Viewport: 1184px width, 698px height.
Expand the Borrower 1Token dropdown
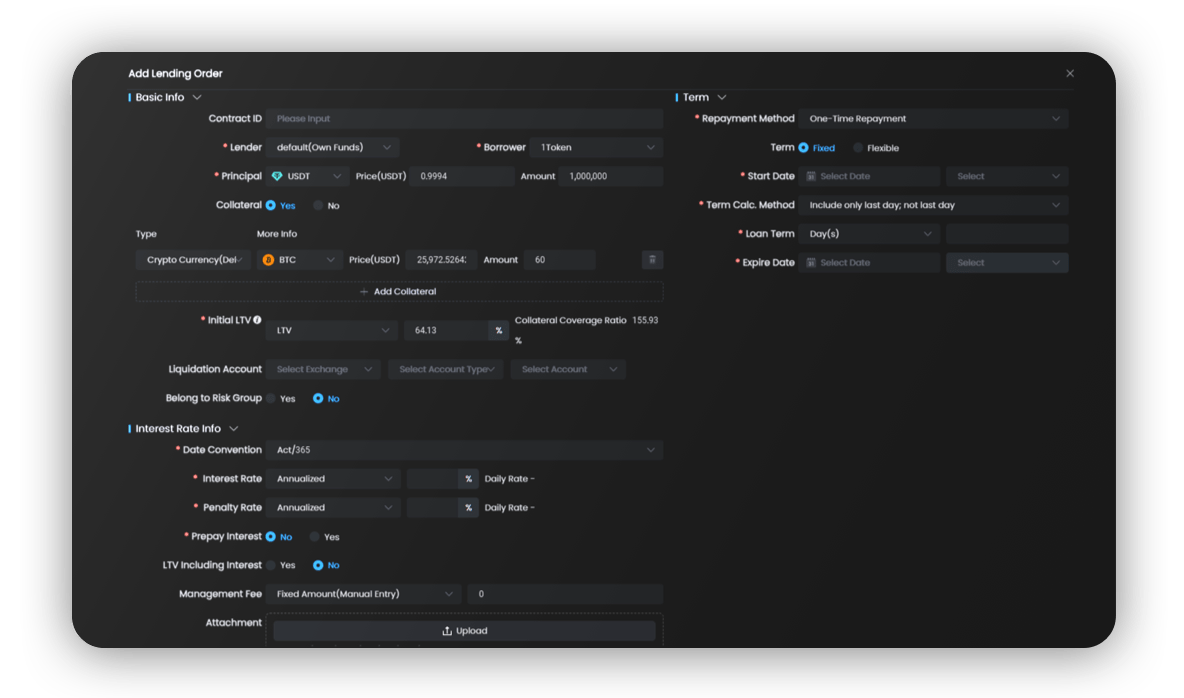(x=596, y=148)
